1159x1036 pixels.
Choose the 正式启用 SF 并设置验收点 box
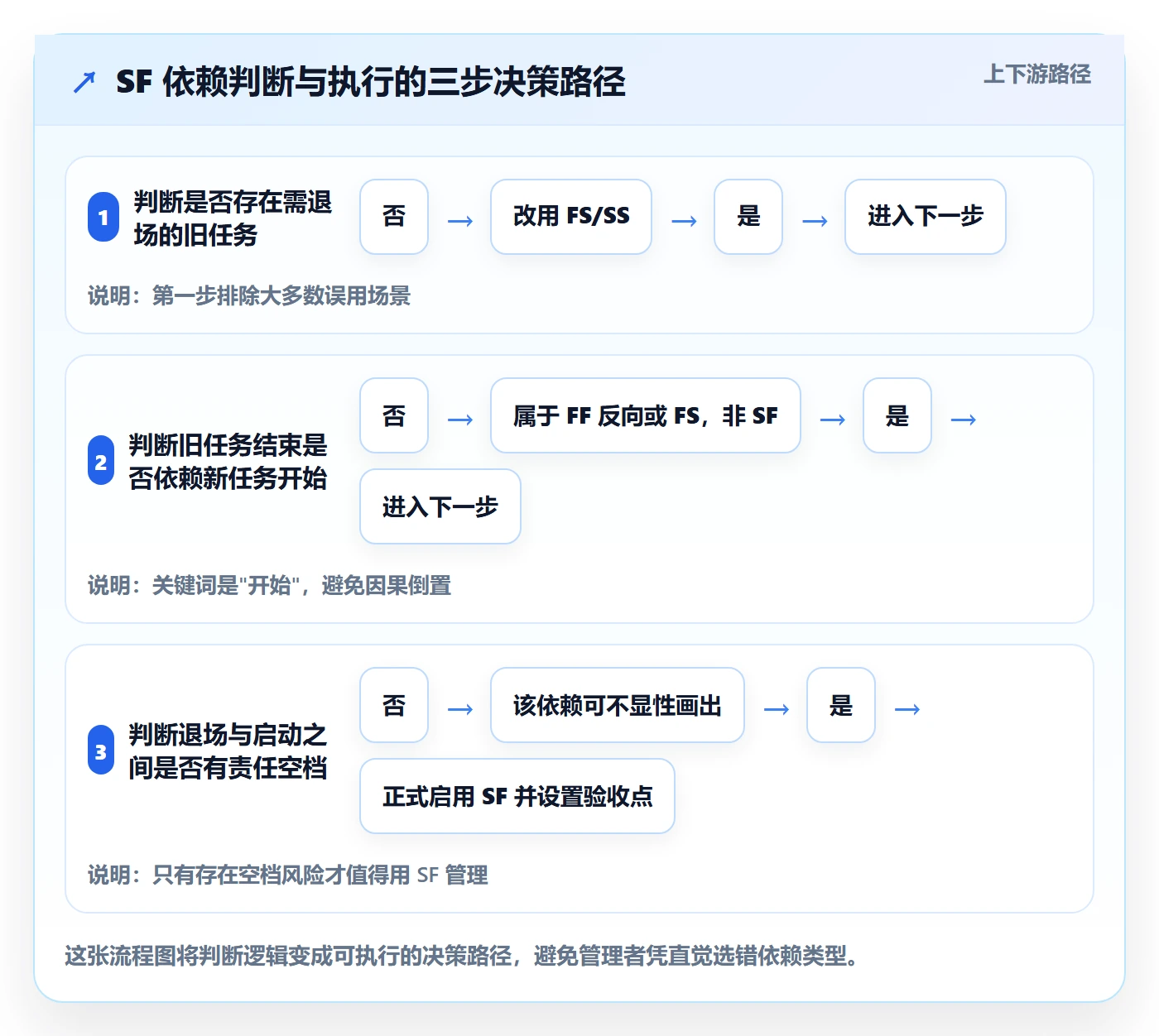(517, 796)
